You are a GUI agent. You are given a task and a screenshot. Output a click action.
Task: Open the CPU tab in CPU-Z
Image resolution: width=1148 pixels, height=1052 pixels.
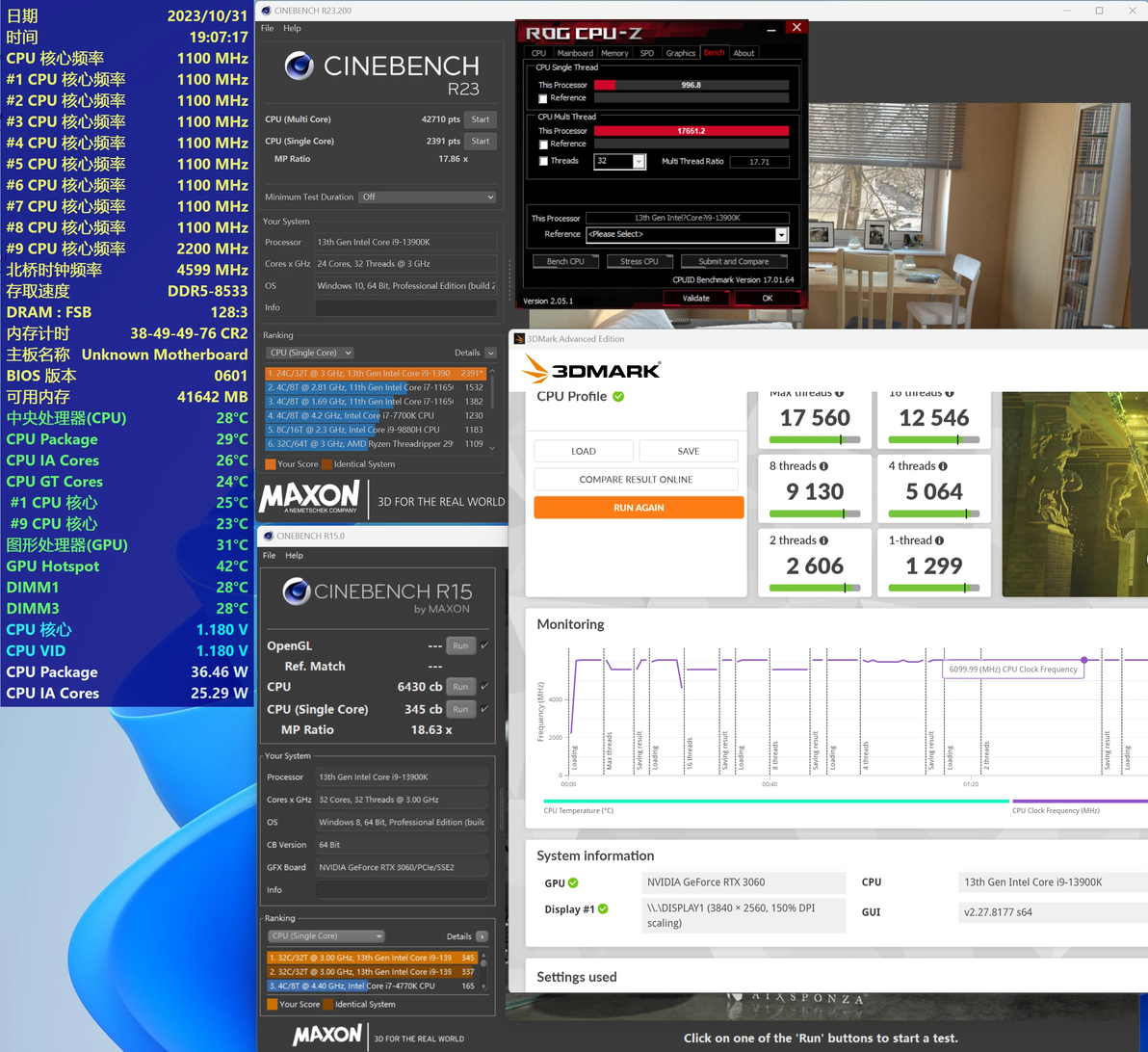coord(539,53)
